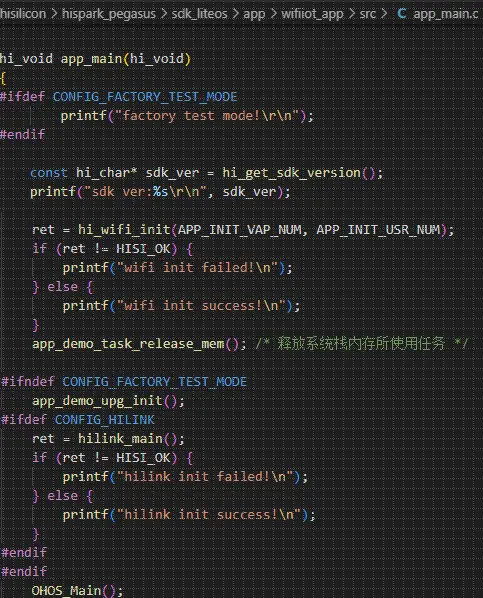
Task: Click the "wifi init failed!\n" string
Action: (x=197, y=267)
